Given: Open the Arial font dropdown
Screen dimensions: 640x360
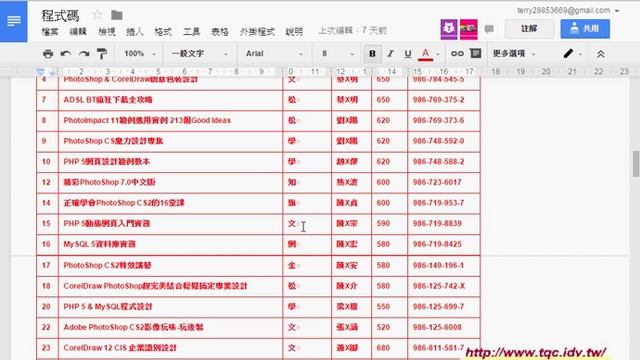Looking at the screenshot, I should 274,53.
